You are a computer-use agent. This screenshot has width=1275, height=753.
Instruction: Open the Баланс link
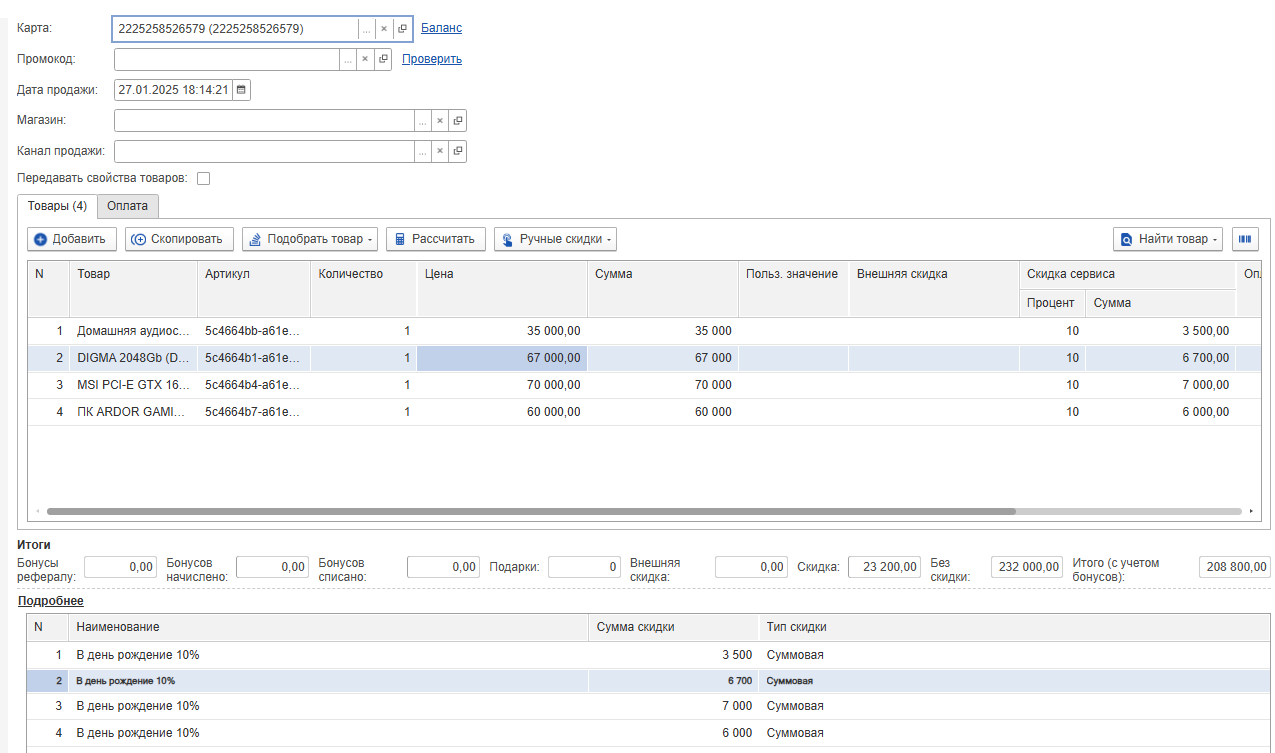point(441,29)
